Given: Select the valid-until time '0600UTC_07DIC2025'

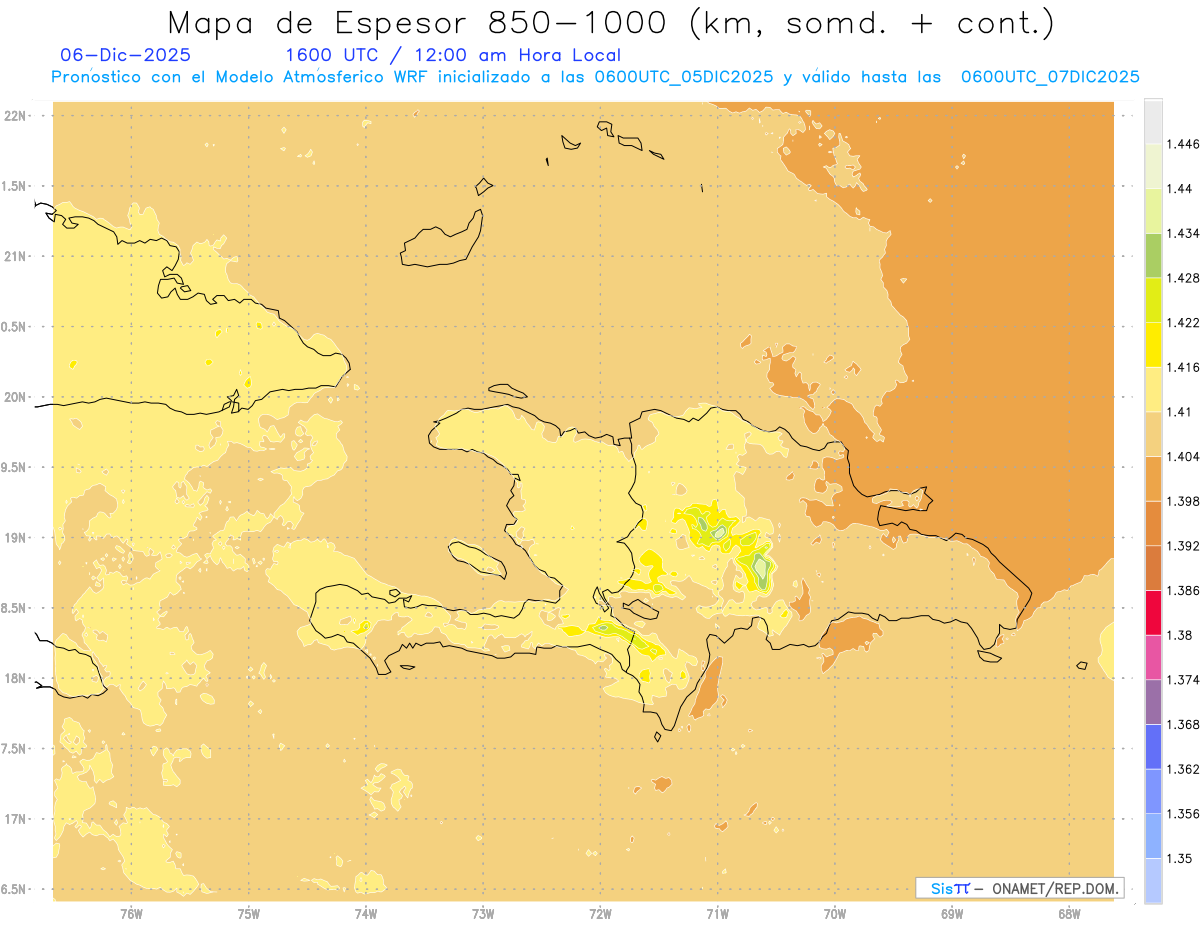Looking at the screenshot, I should [x=1050, y=77].
